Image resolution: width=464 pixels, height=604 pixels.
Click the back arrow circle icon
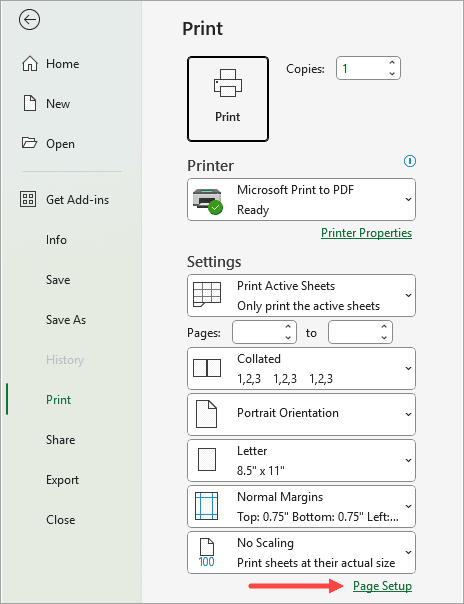[x=29, y=20]
